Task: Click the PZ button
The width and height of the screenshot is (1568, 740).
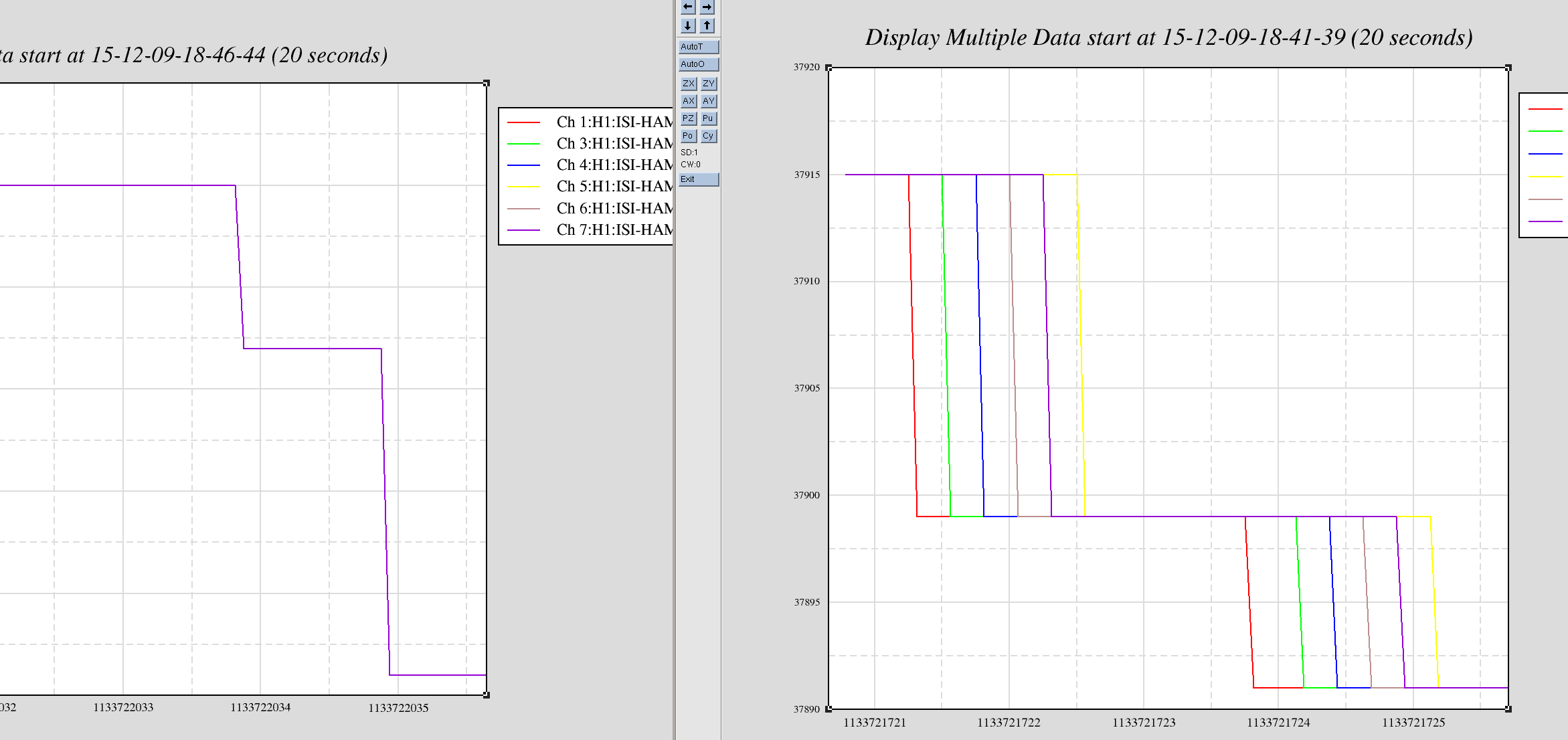Action: (x=689, y=118)
